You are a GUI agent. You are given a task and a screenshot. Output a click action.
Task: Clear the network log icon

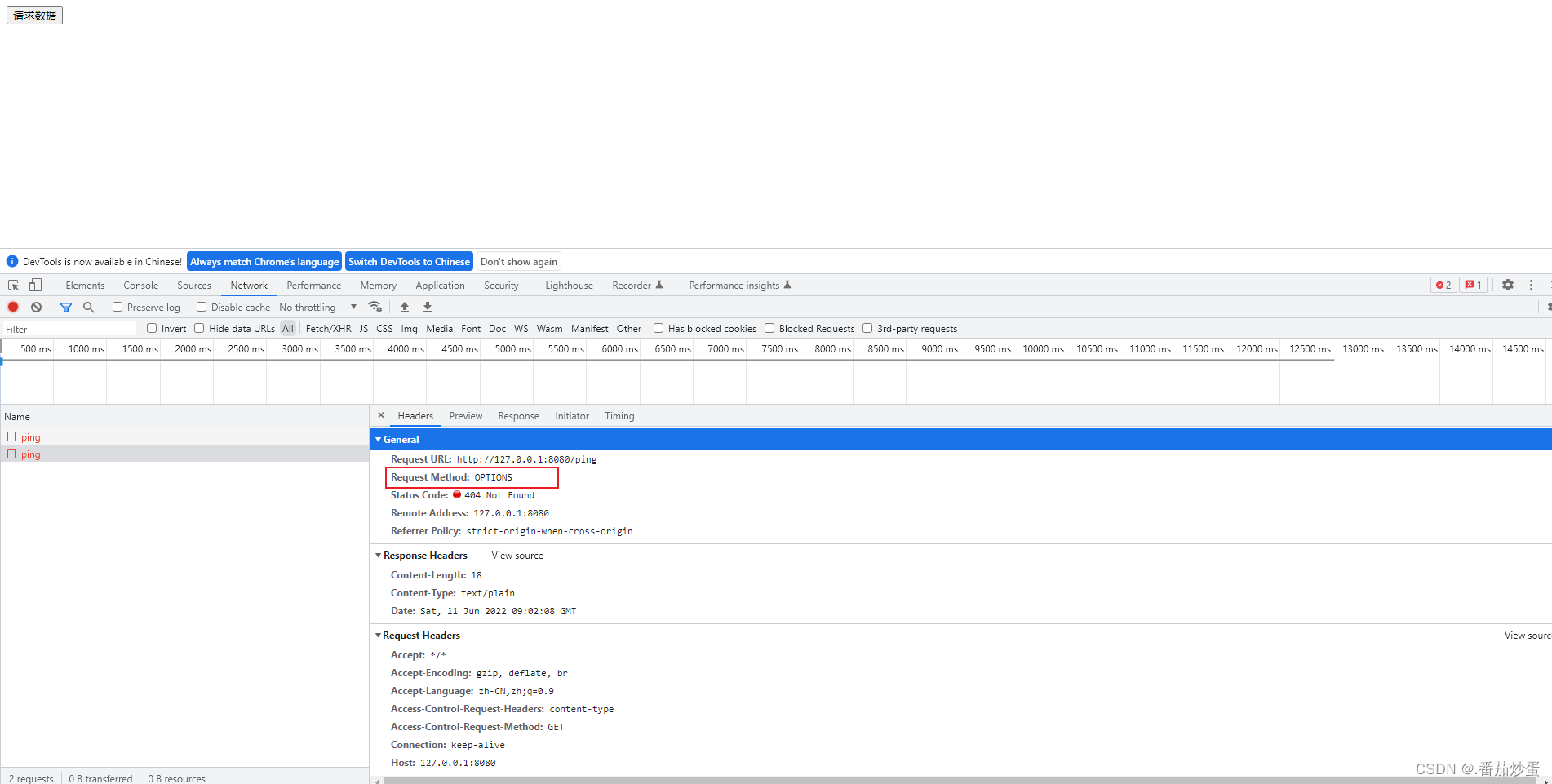(x=36, y=307)
